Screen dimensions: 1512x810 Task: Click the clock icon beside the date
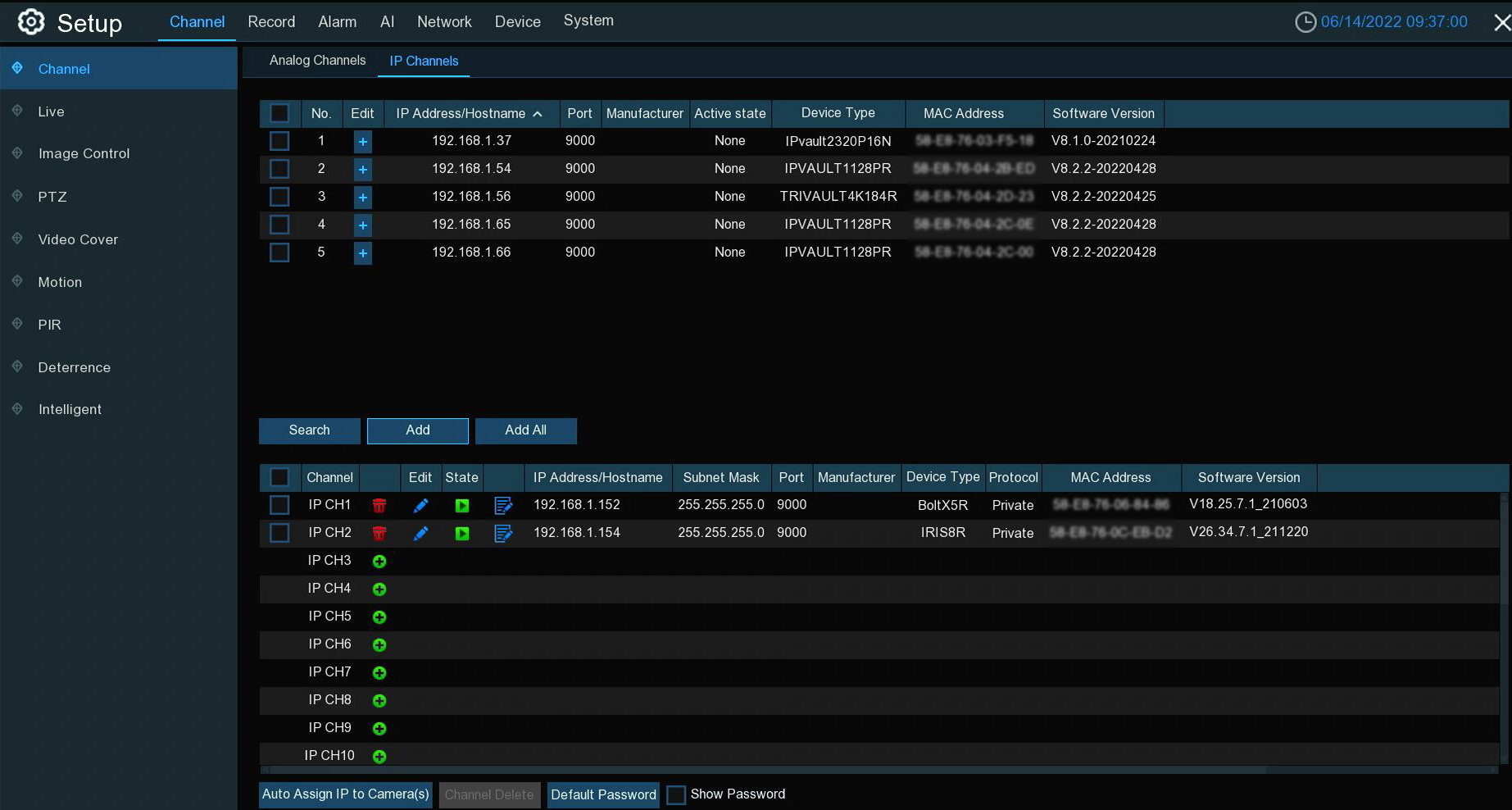click(x=1305, y=22)
